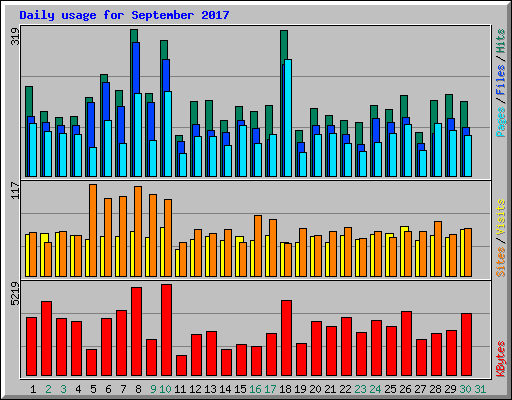Click the red KBytes bar for day 8

(x=136, y=331)
